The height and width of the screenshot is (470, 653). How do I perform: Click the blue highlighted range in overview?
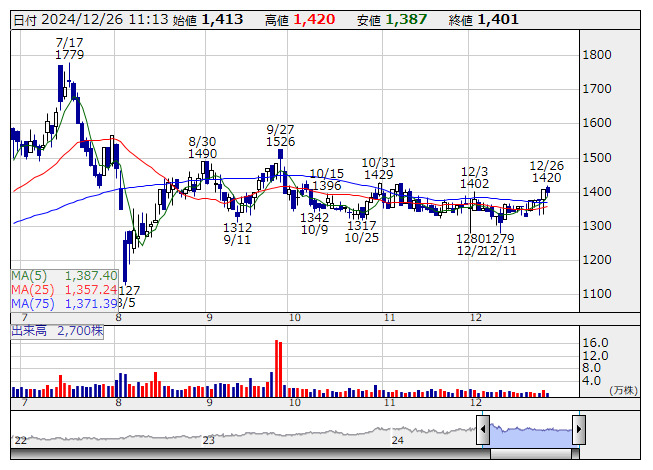coord(530,431)
